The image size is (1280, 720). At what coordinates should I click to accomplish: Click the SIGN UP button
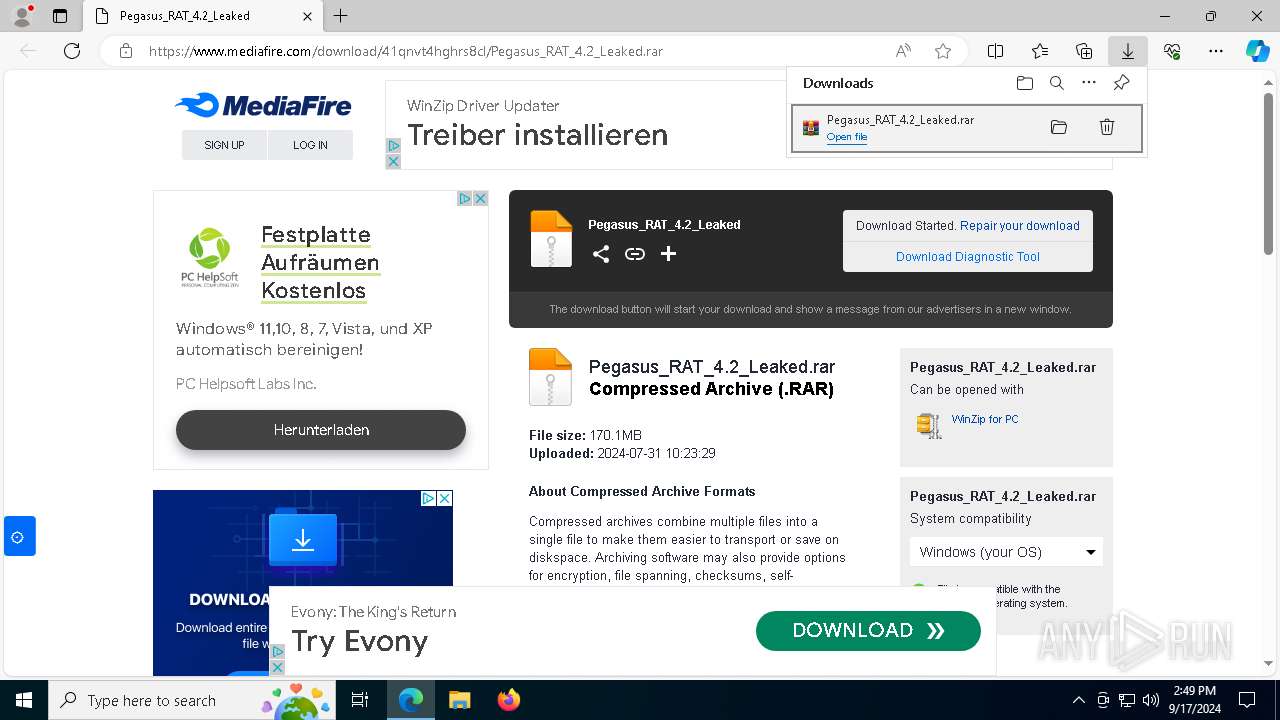(x=224, y=145)
